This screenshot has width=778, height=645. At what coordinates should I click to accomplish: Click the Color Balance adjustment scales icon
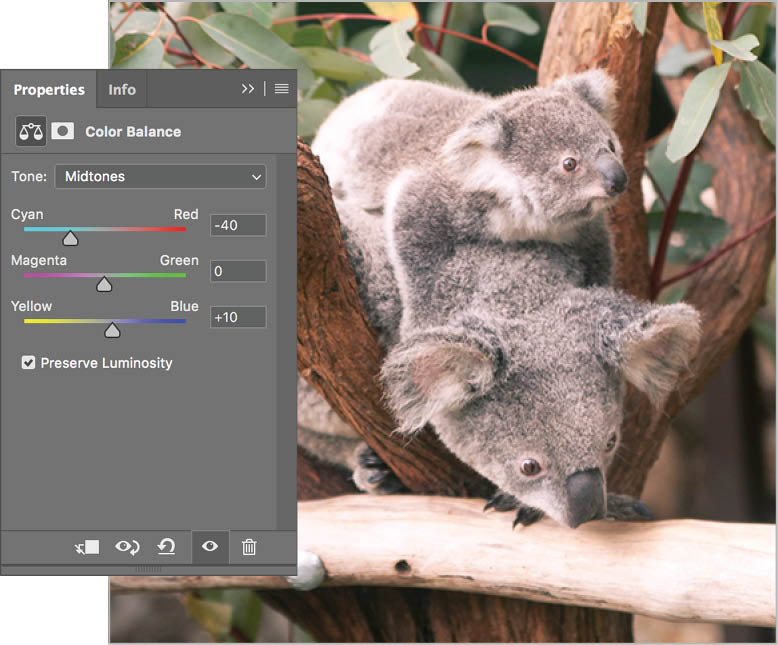(31, 131)
